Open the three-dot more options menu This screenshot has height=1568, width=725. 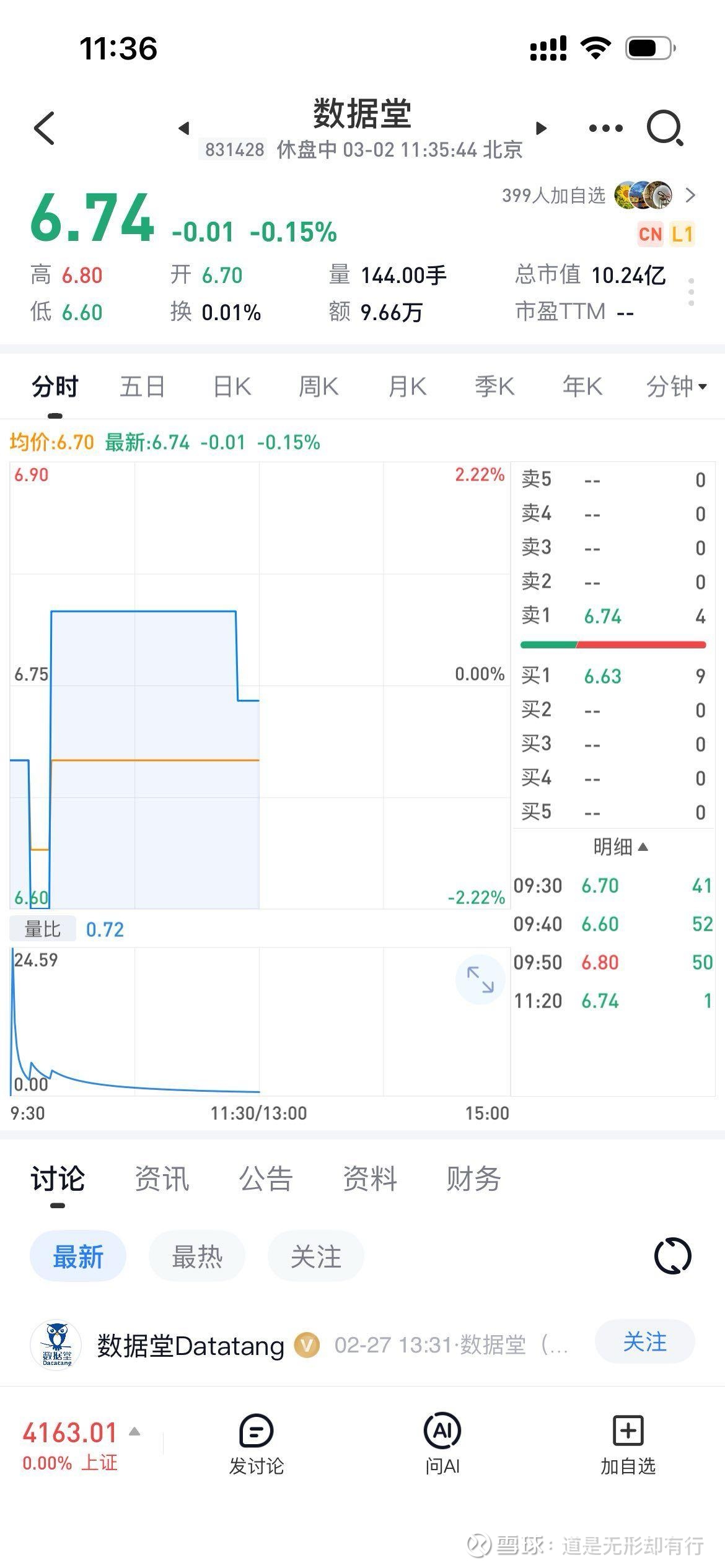tap(605, 128)
